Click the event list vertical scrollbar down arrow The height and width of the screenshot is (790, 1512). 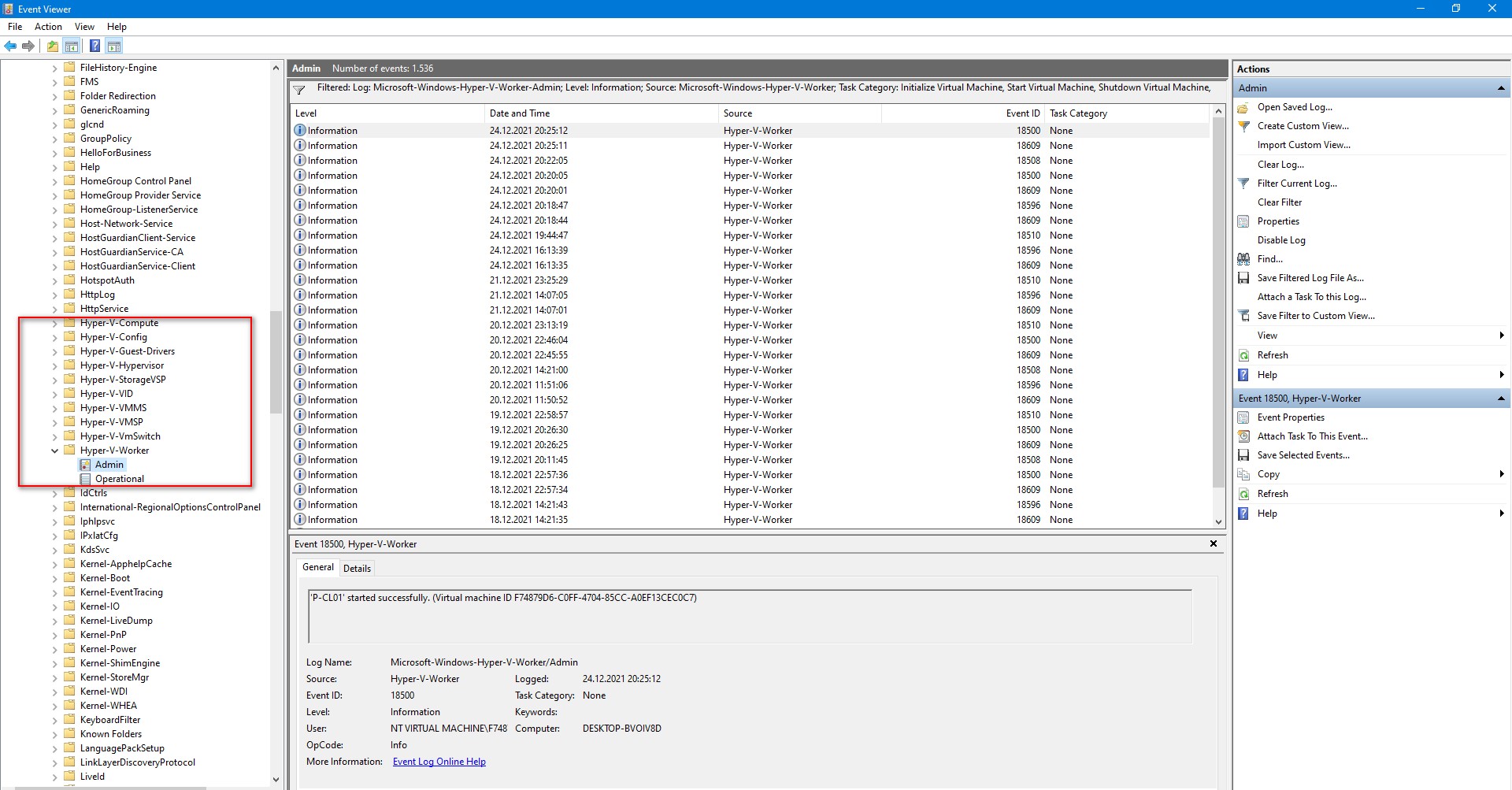(1218, 521)
